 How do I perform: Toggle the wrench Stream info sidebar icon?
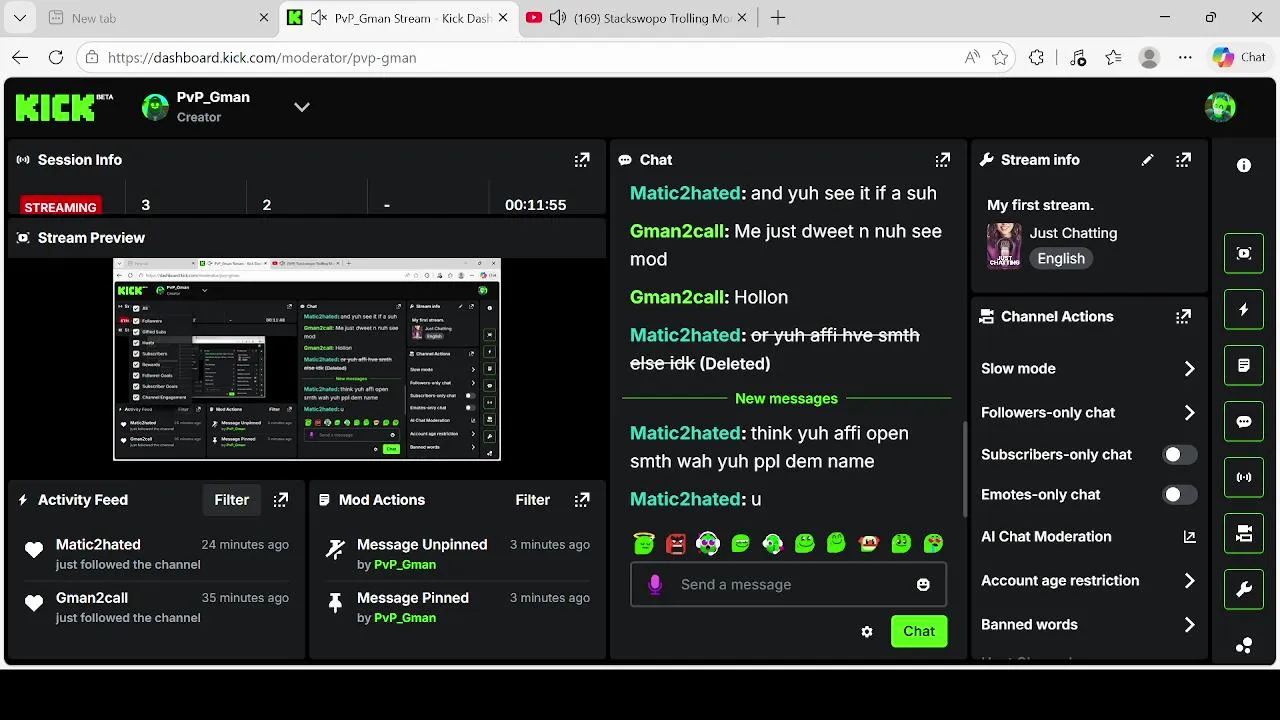1244,589
